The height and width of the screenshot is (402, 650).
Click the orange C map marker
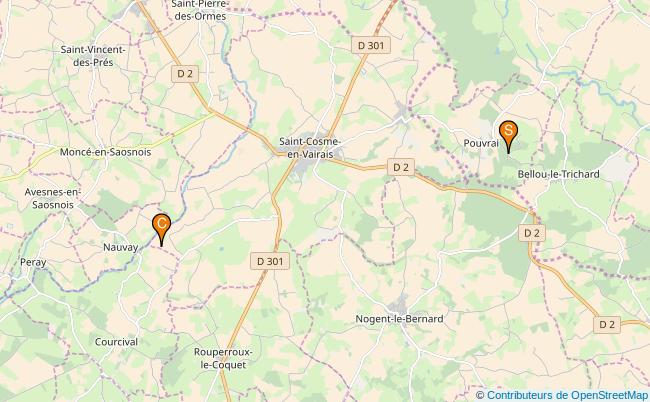point(161,230)
